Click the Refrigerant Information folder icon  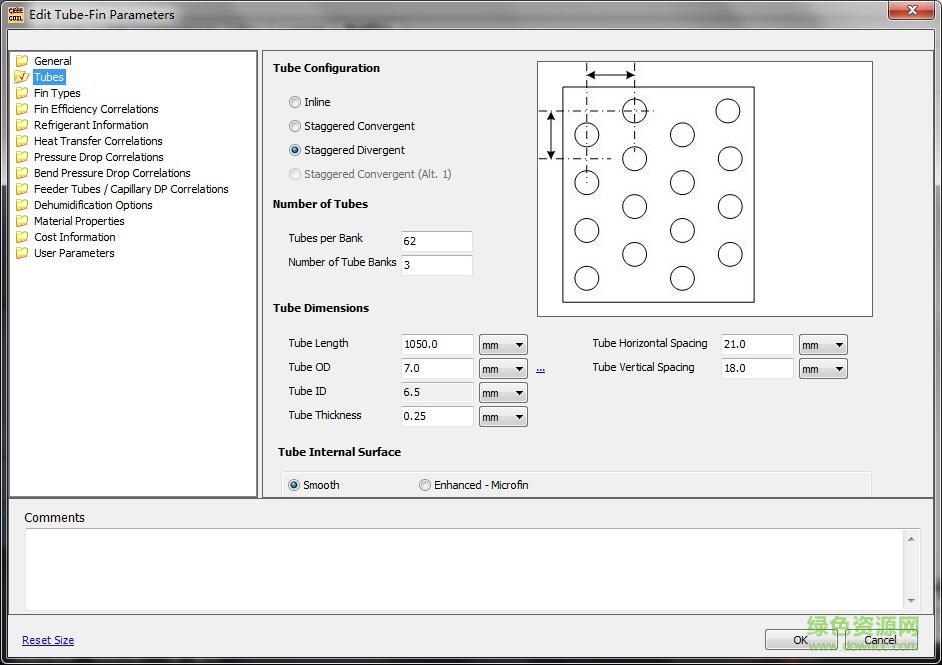22,125
